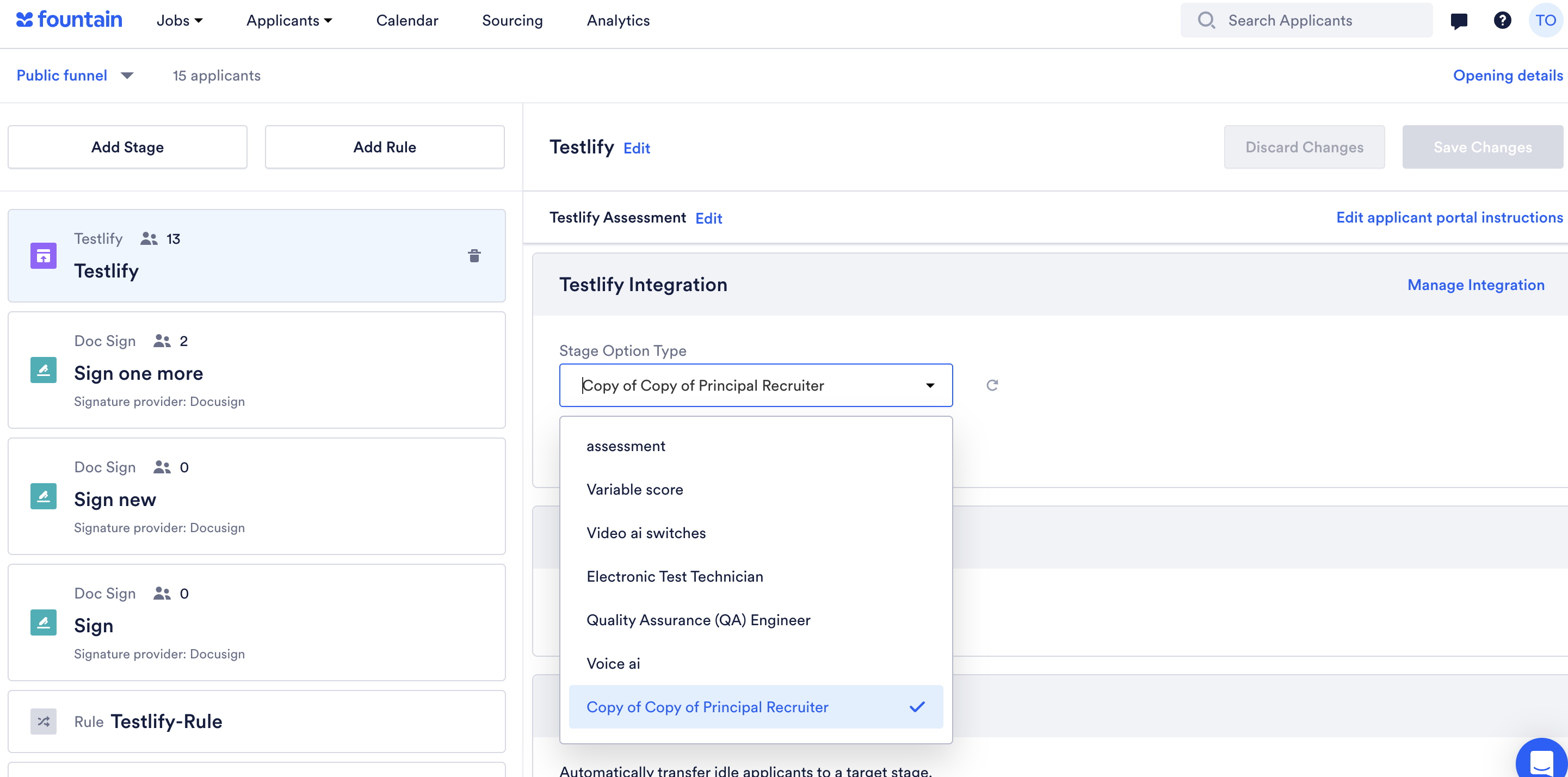
Task: Open the Applicants dropdown menu
Action: [289, 21]
